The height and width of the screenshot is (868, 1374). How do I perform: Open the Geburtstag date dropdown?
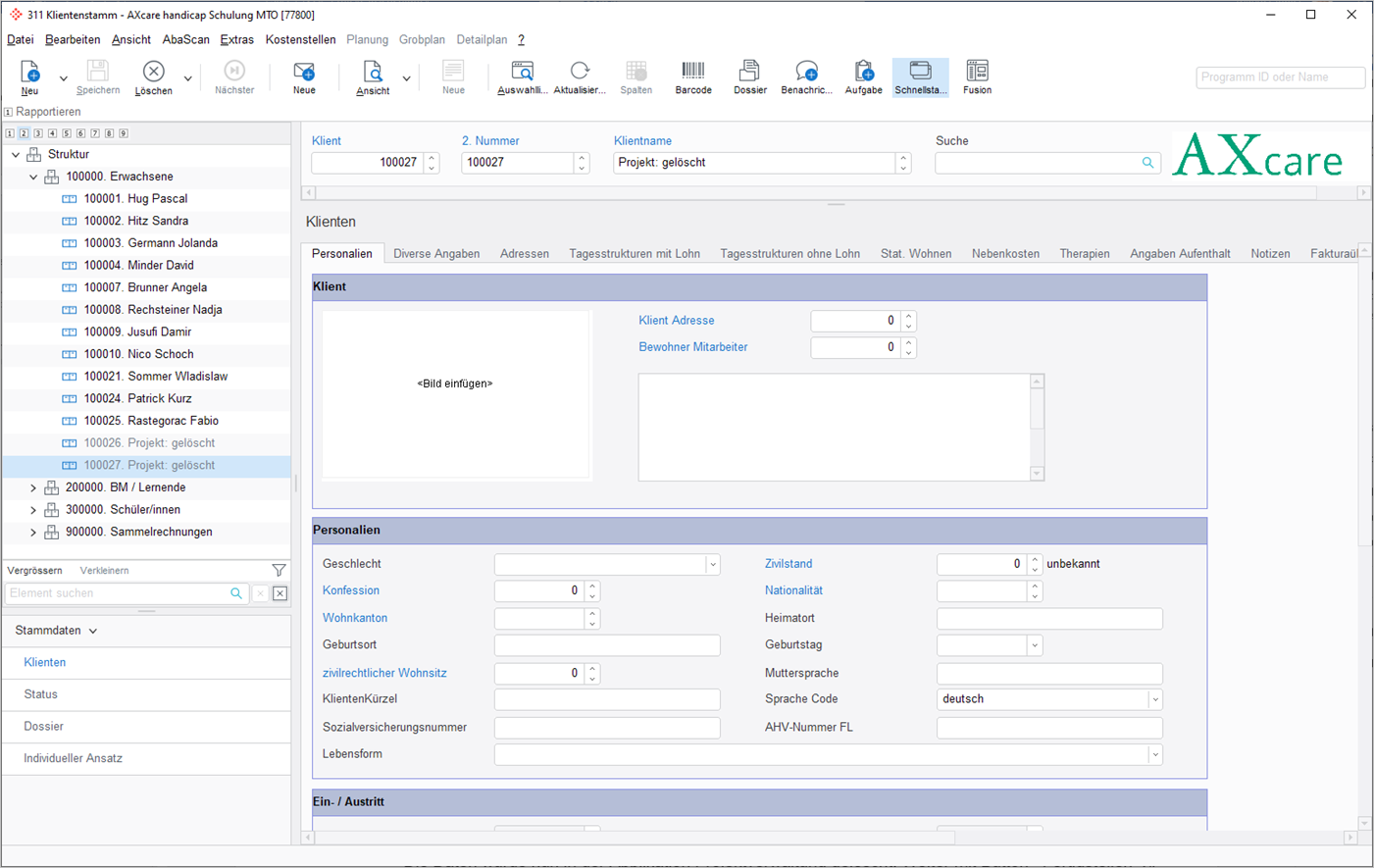1034,645
